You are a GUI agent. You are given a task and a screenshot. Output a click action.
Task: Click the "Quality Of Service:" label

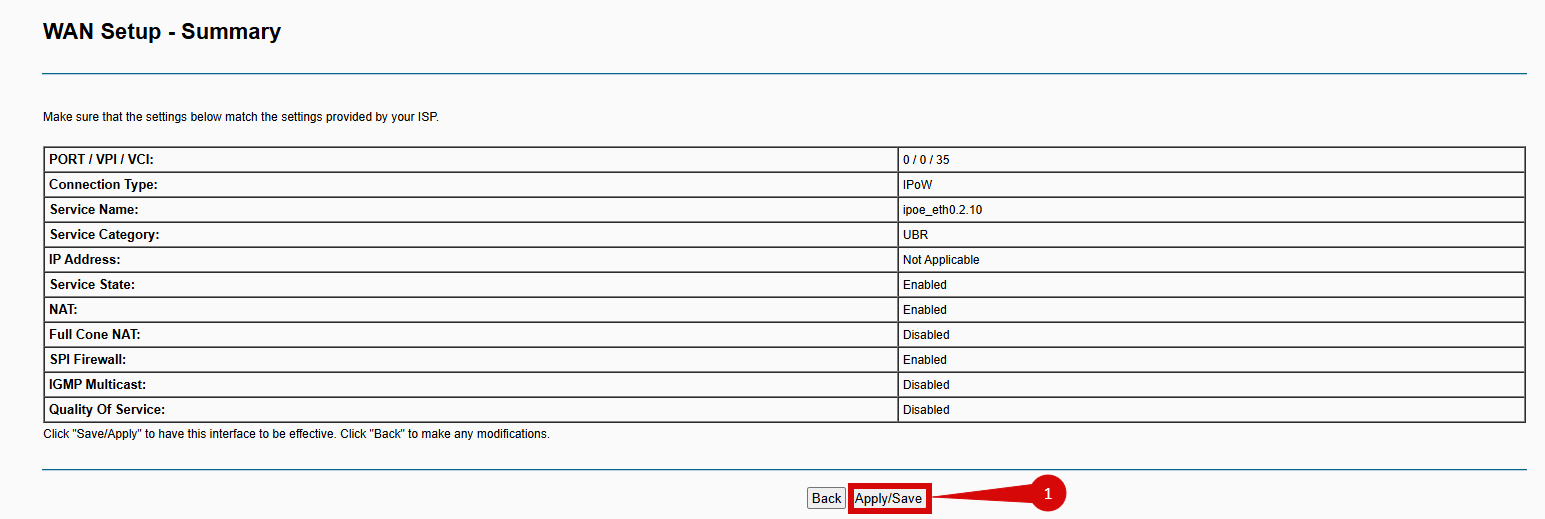[x=107, y=410]
